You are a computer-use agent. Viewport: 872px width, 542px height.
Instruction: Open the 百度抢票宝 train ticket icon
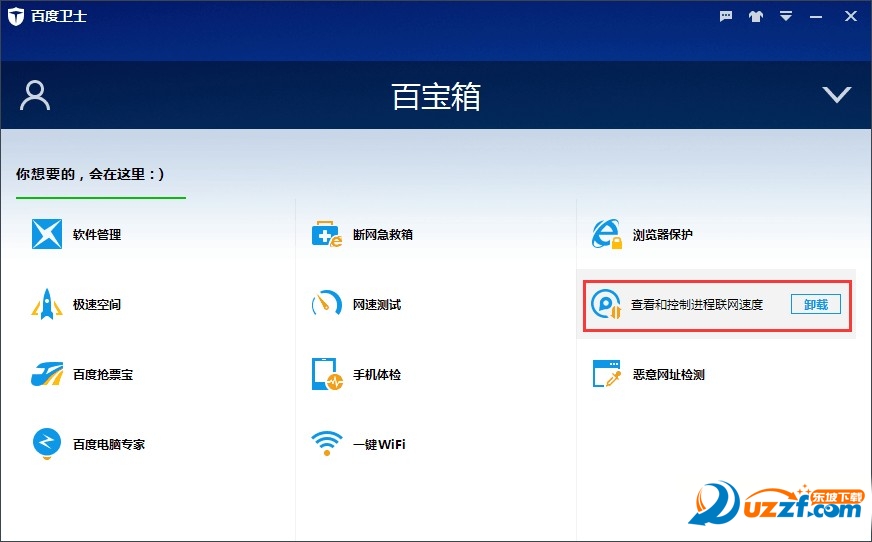pos(47,374)
